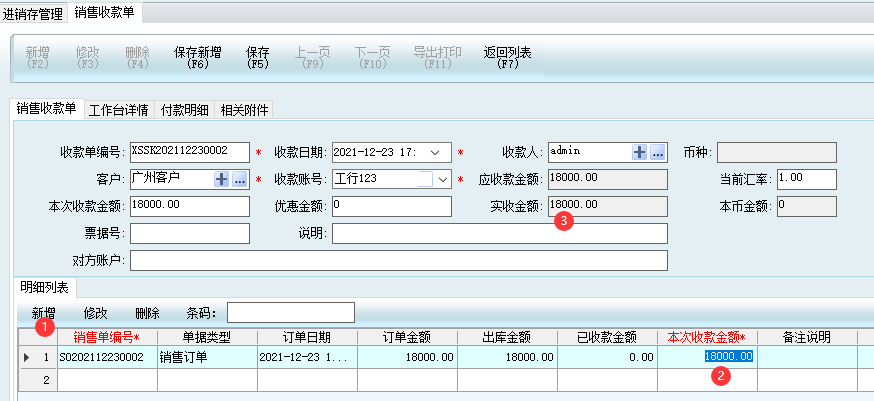874x401 pixels.
Task: Click 返回列表 (F7) toolbar button
Action: pyautogui.click(x=508, y=57)
